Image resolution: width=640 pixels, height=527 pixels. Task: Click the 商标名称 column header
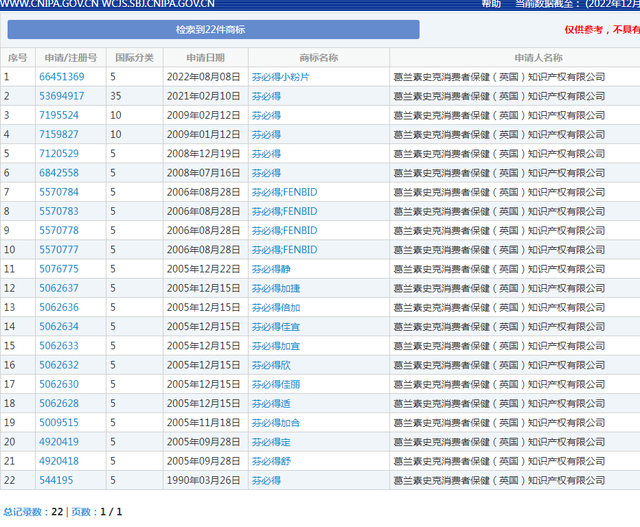click(x=318, y=58)
